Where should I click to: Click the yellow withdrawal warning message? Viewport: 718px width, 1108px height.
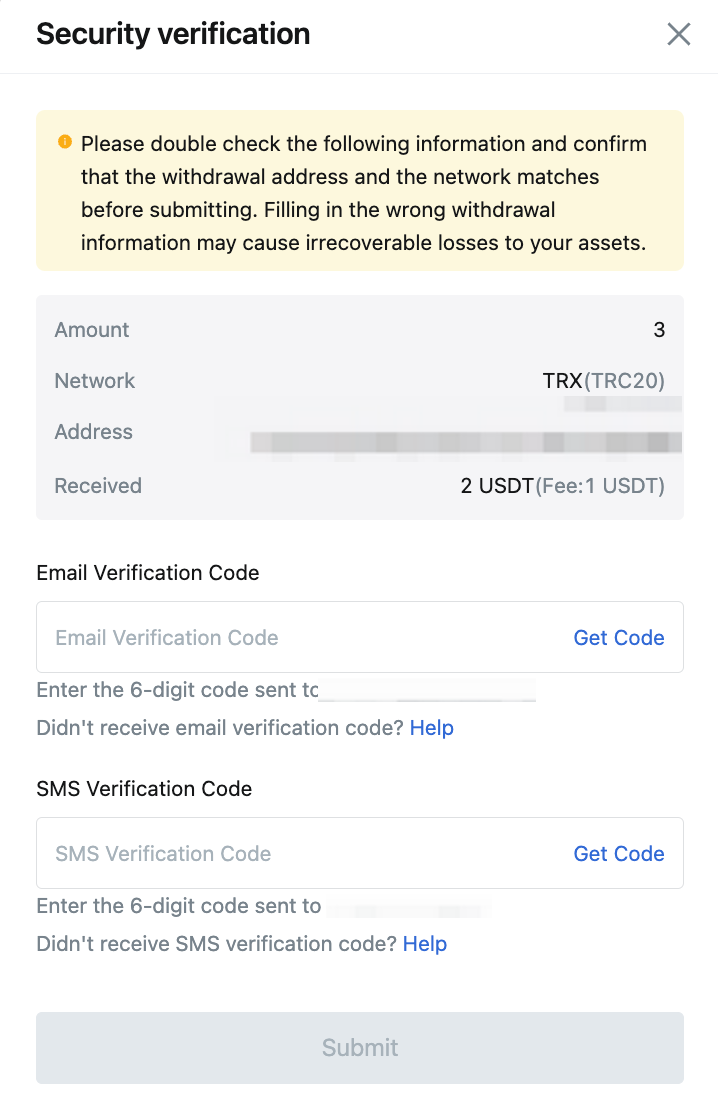(x=363, y=191)
